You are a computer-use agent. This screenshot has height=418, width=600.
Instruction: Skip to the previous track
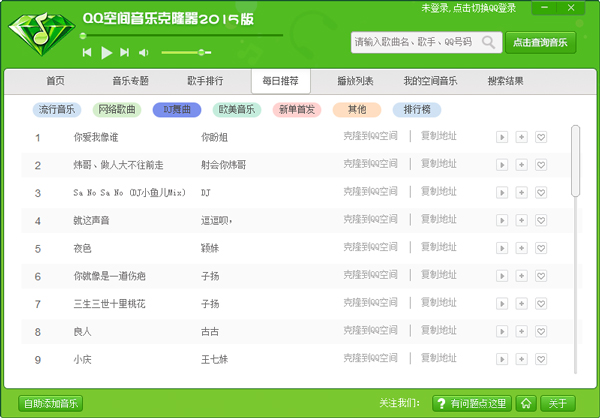(x=87, y=52)
